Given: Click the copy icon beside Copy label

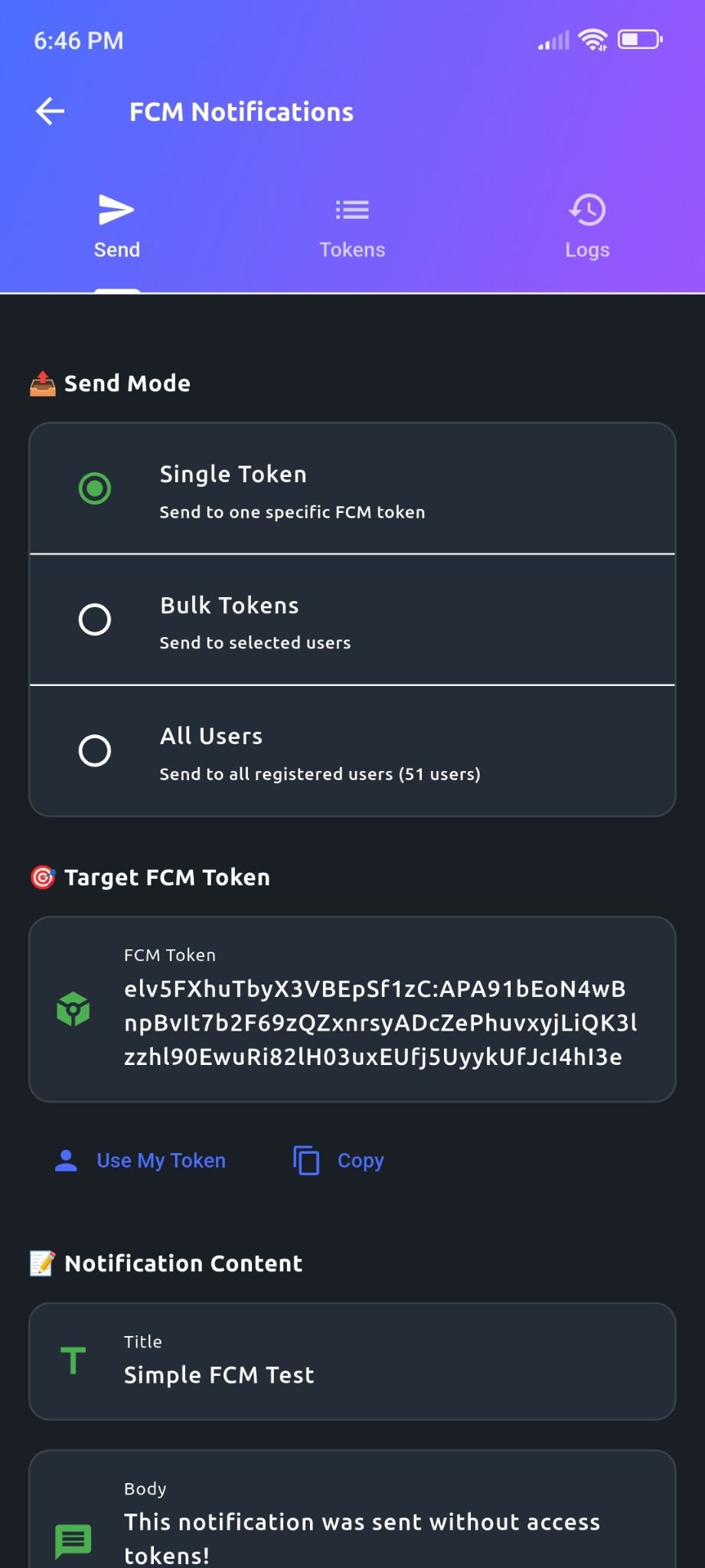Looking at the screenshot, I should (x=305, y=1161).
